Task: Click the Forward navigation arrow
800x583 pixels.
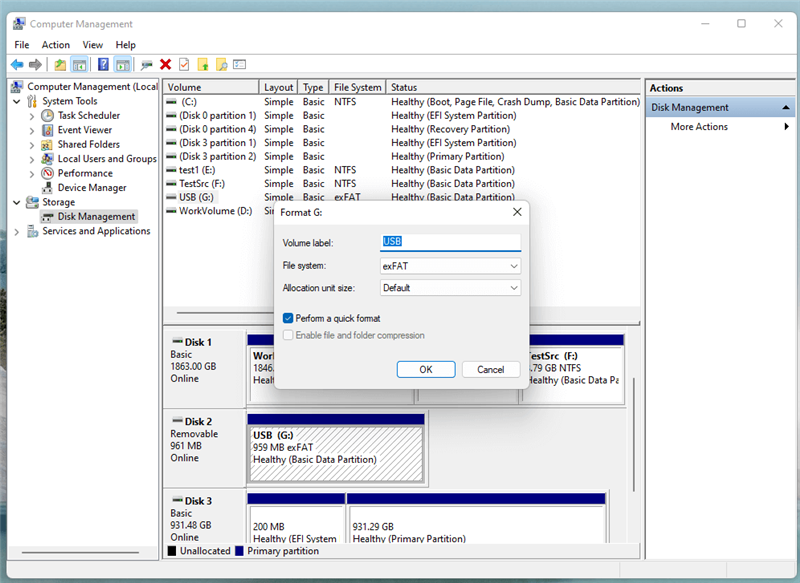Action: pyautogui.click(x=35, y=64)
